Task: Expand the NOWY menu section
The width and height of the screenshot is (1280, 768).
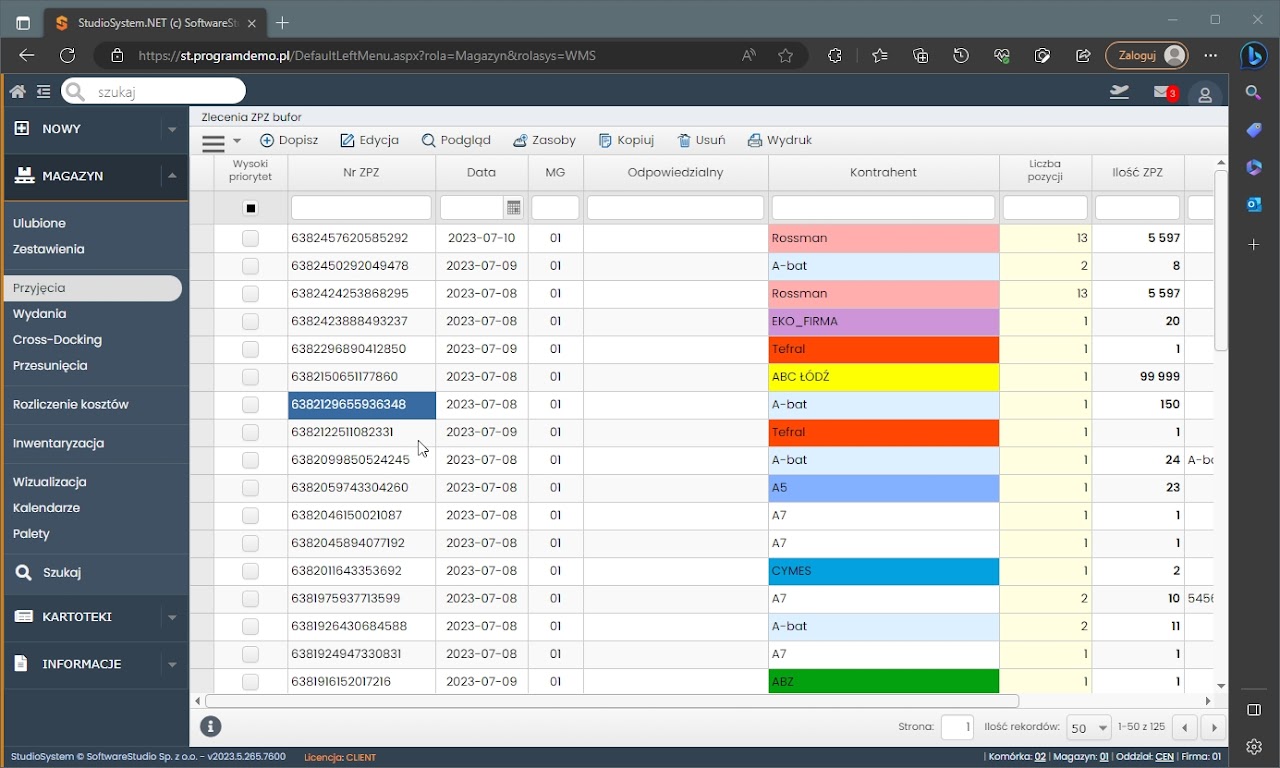Action: pos(171,129)
